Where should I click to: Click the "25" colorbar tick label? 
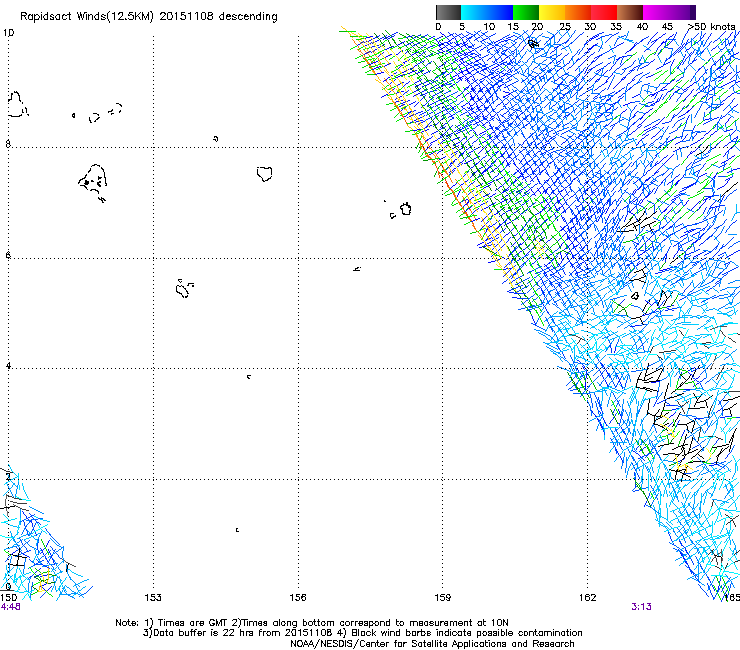564,27
